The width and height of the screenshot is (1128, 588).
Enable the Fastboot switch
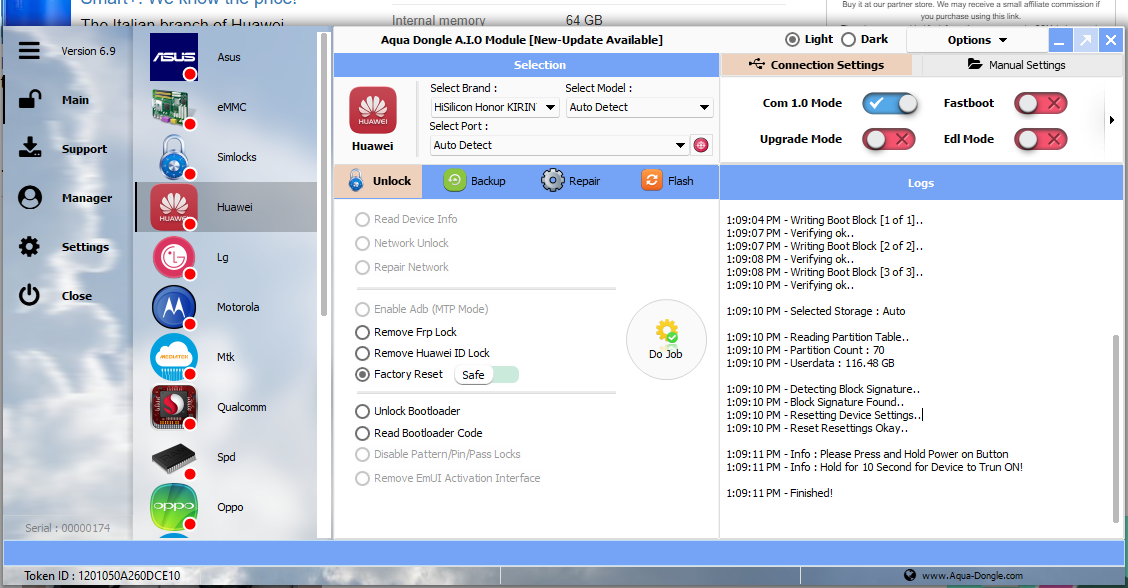click(1041, 103)
